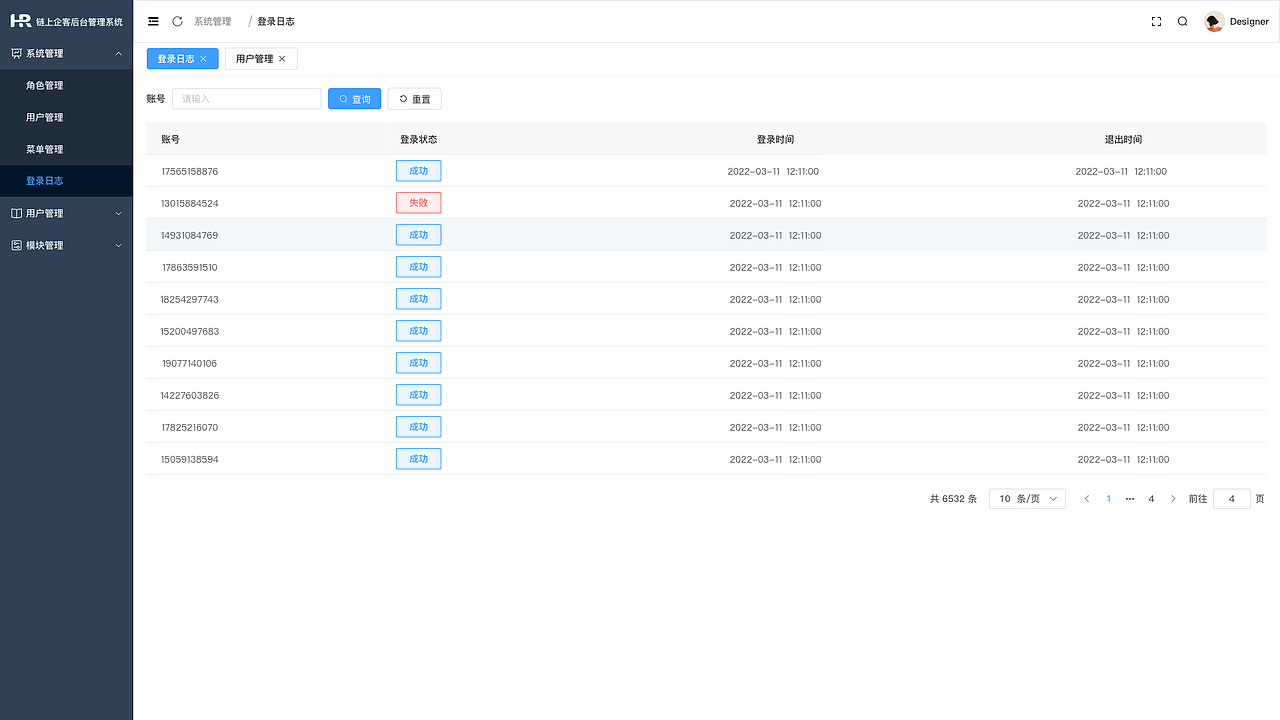Viewport: 1280px width, 720px height.
Task: Collapse the 系统管理 sidebar group chevron
Action: (x=119, y=53)
